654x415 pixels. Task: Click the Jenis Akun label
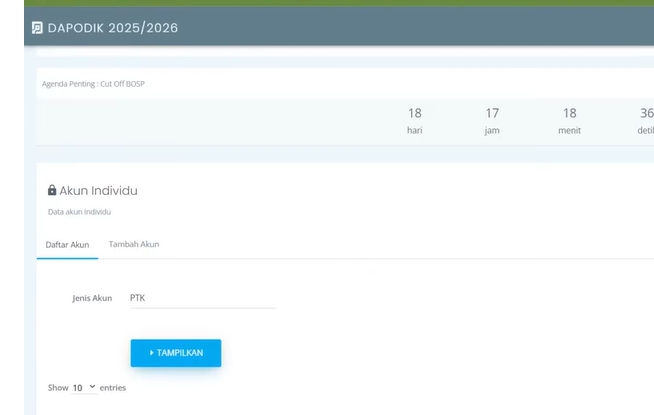92,298
